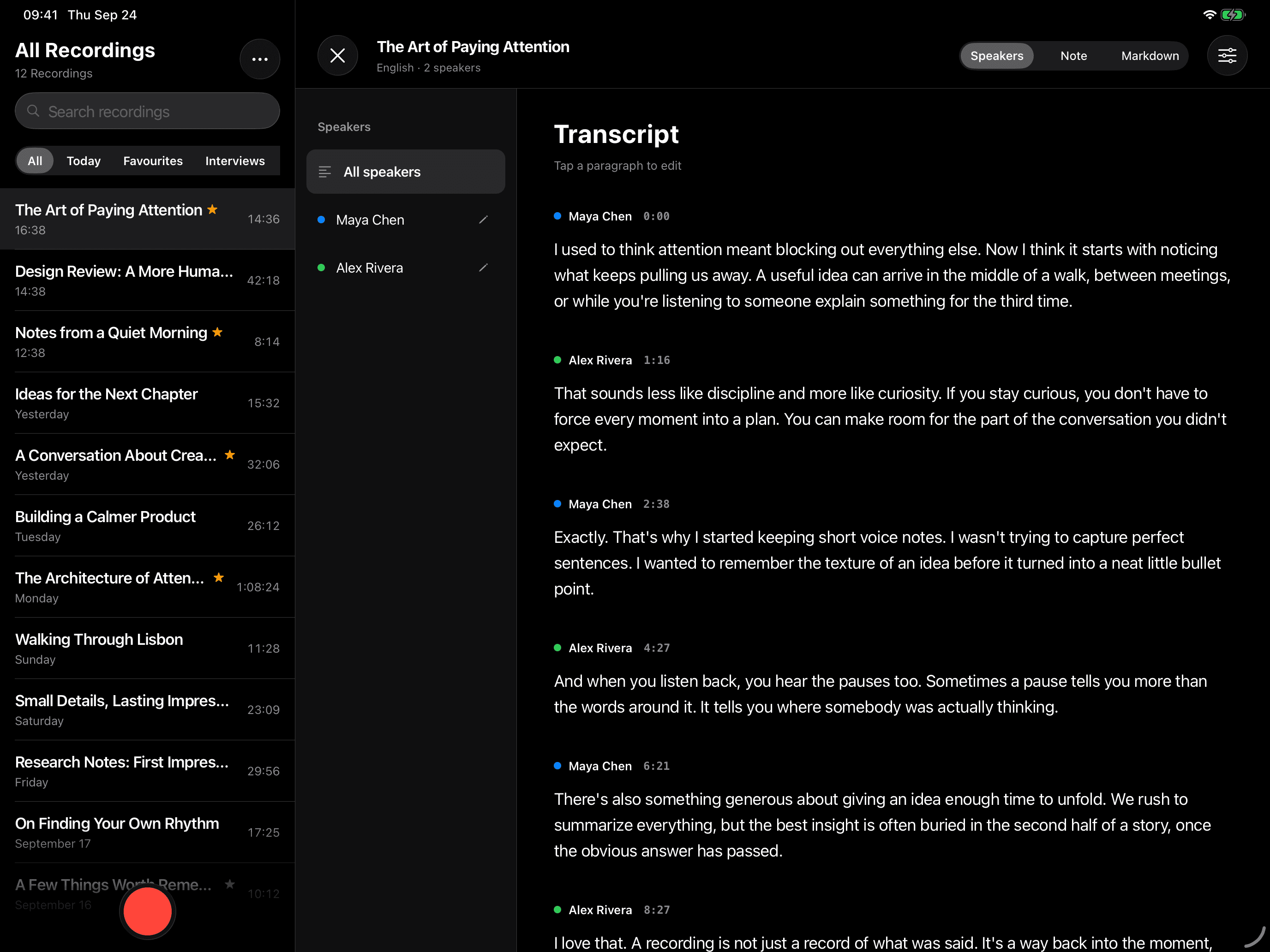Focus the Search recordings field
Image resolution: width=1270 pixels, height=952 pixels.
tap(148, 111)
